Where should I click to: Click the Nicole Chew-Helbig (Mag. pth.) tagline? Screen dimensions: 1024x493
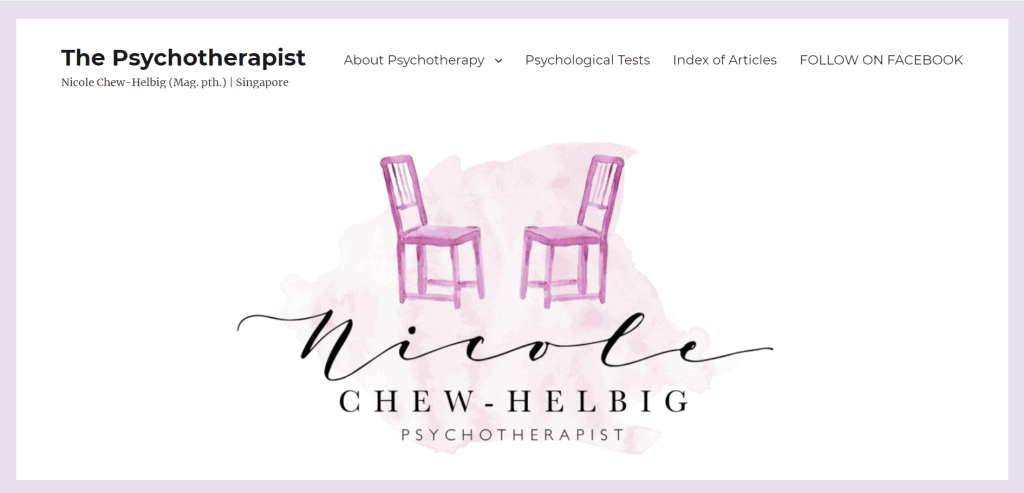[x=144, y=83]
